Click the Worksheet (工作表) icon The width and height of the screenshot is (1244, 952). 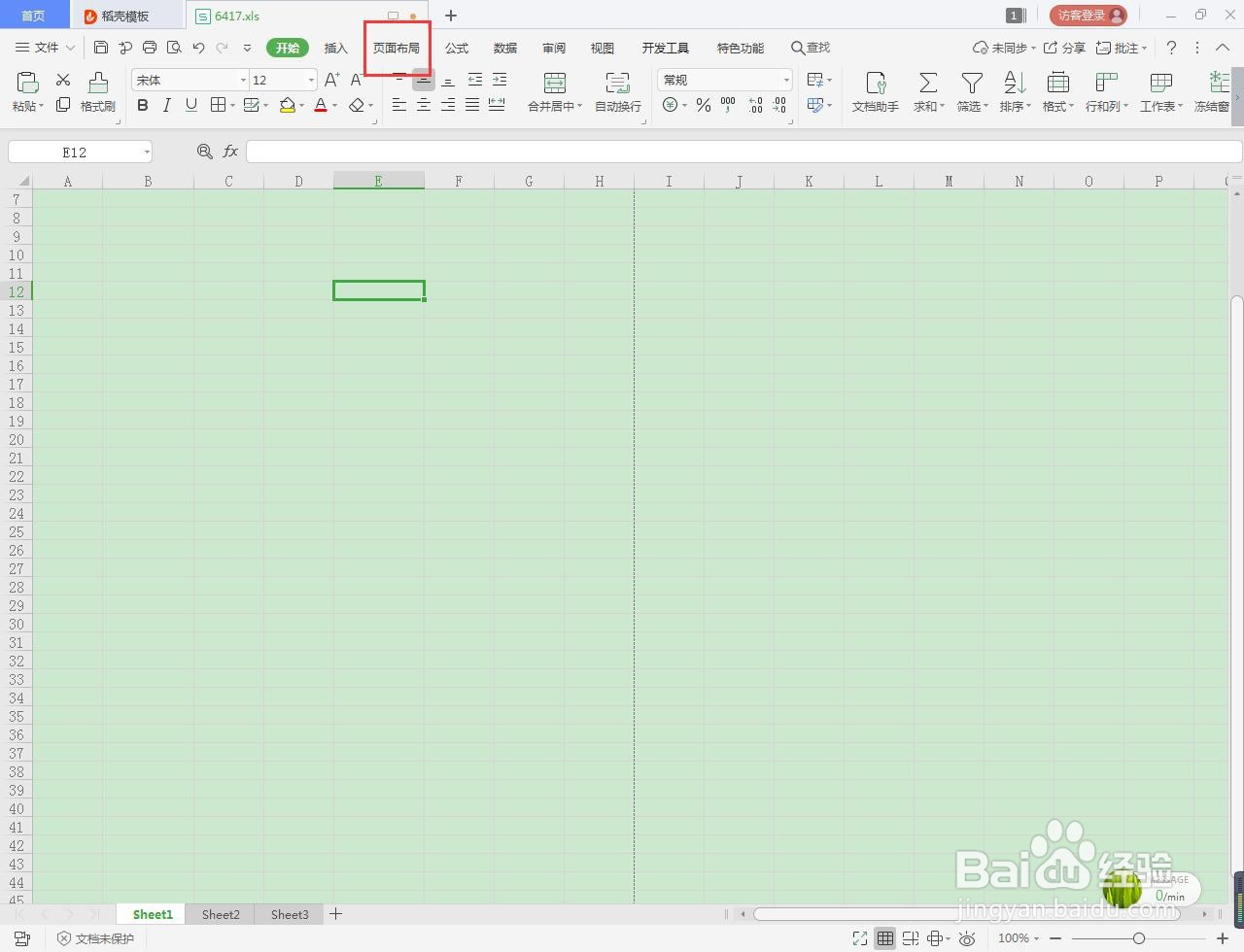[x=1160, y=84]
